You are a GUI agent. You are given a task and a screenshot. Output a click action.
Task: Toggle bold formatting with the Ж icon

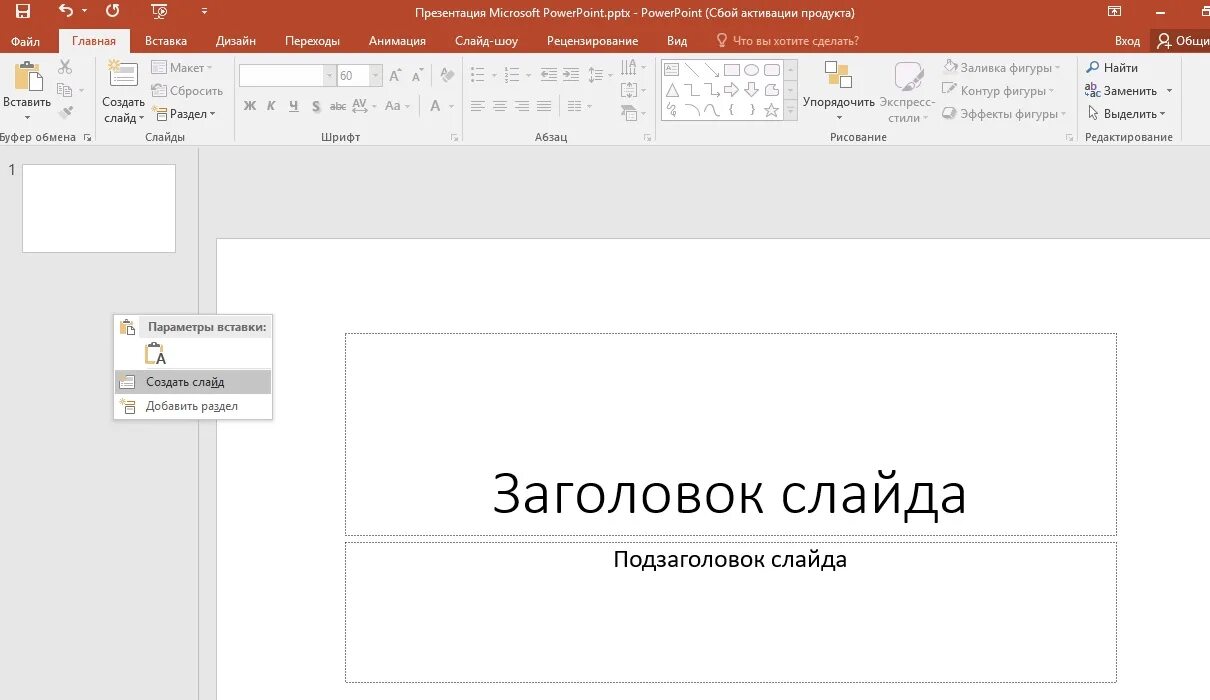point(250,105)
